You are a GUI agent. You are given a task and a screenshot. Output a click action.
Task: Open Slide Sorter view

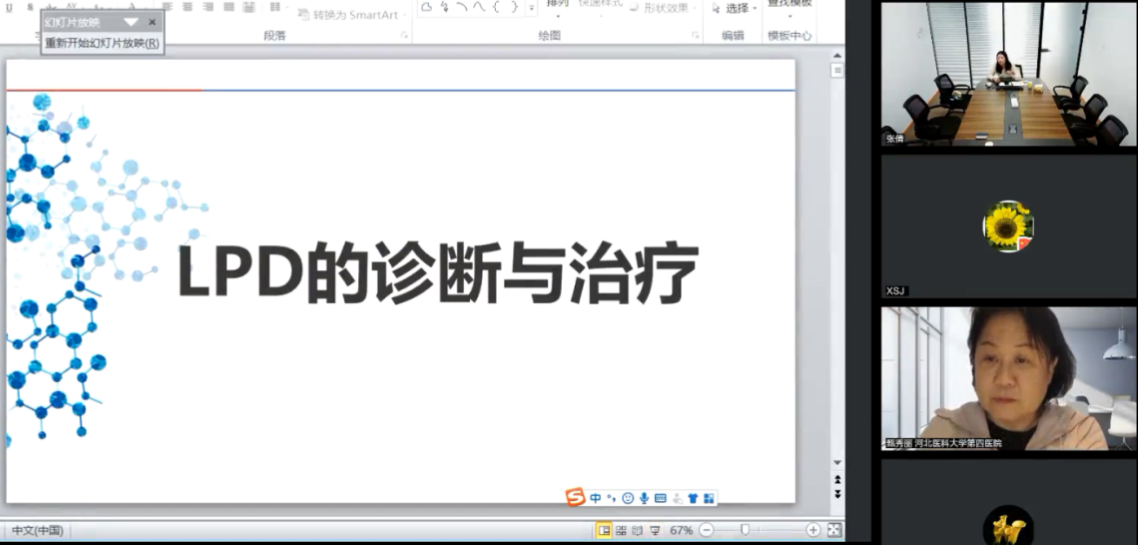point(621,530)
